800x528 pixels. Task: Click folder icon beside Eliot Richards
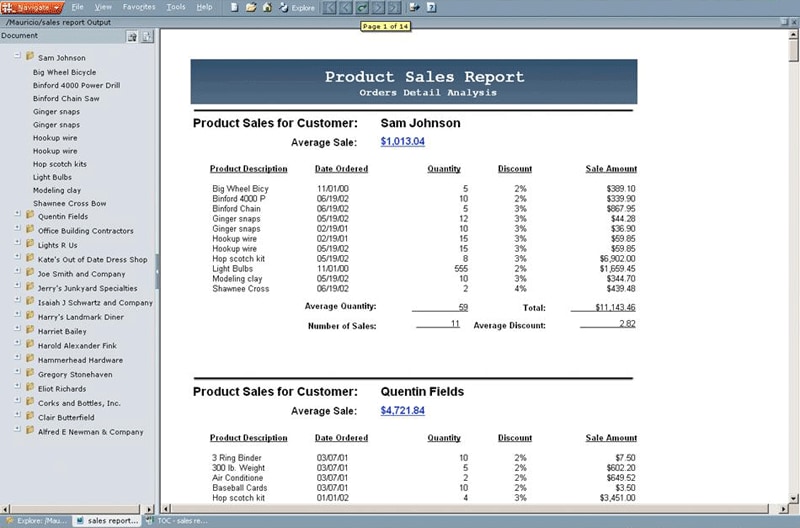coord(30,387)
